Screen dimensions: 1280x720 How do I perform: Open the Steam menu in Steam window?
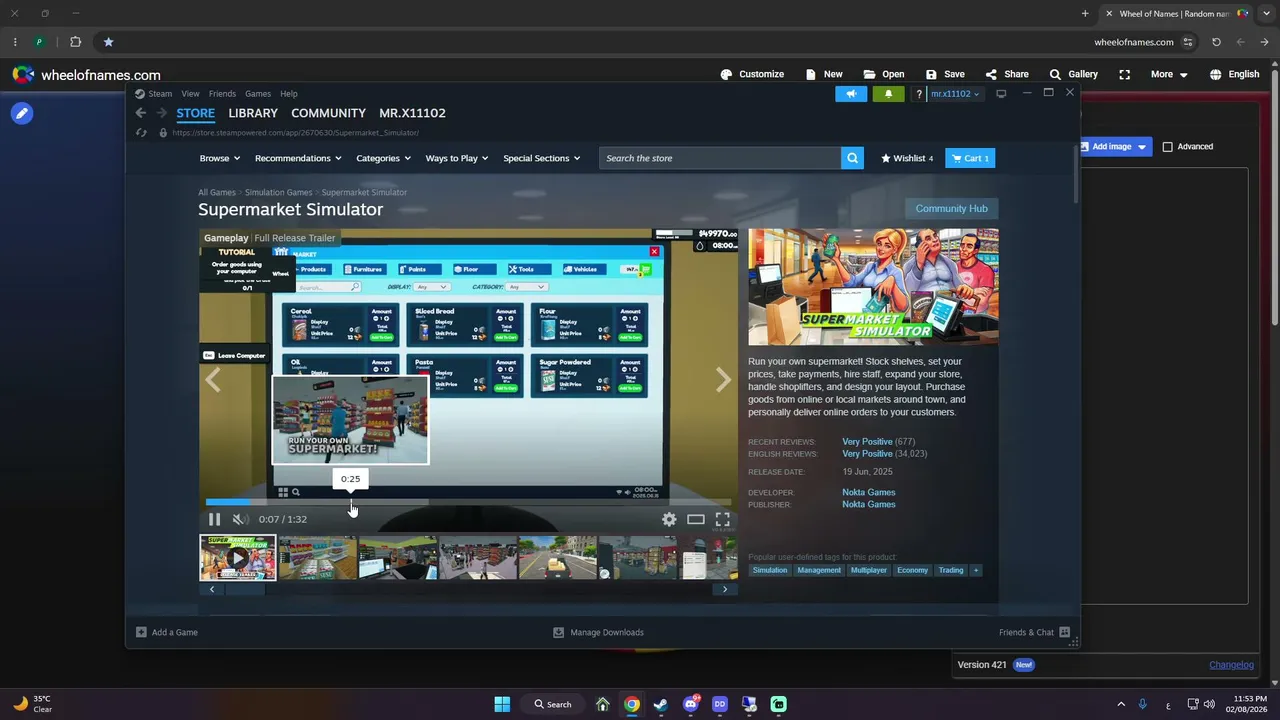click(160, 94)
